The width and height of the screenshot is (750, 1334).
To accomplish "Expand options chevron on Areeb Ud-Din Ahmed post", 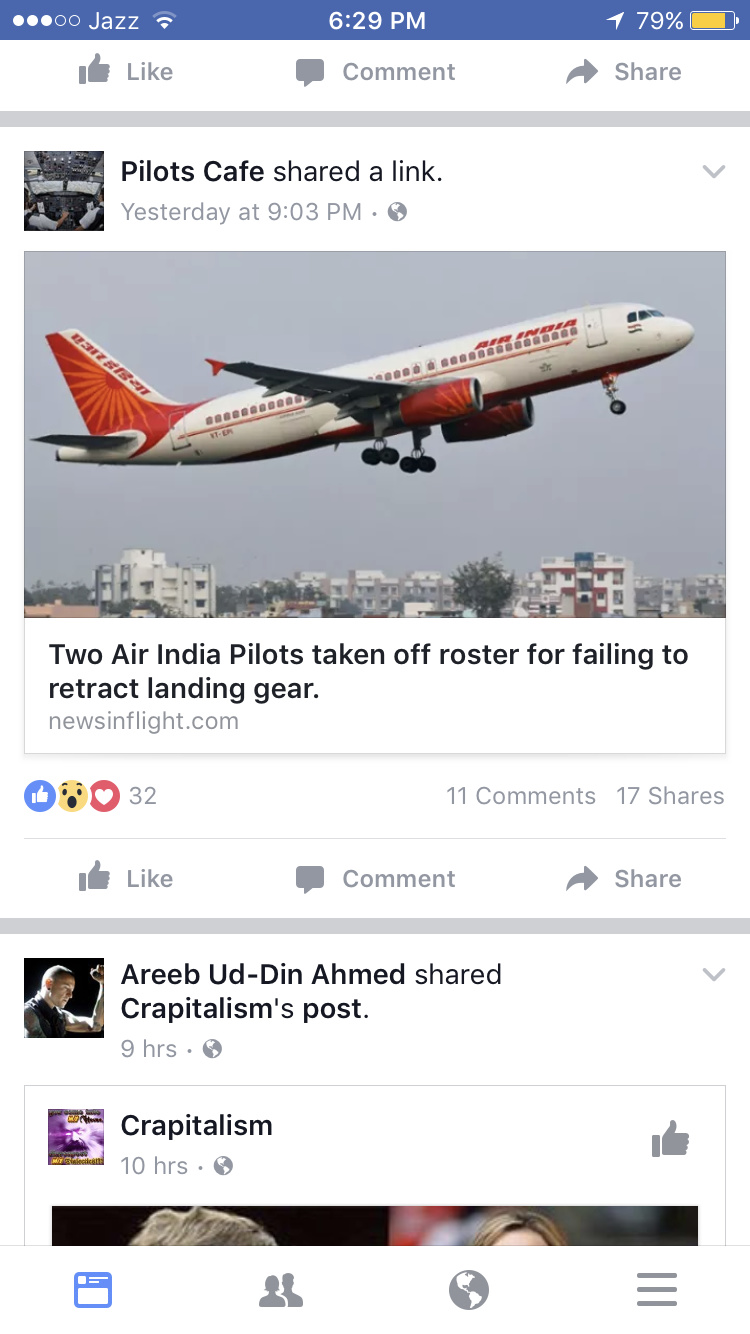I will point(713,974).
